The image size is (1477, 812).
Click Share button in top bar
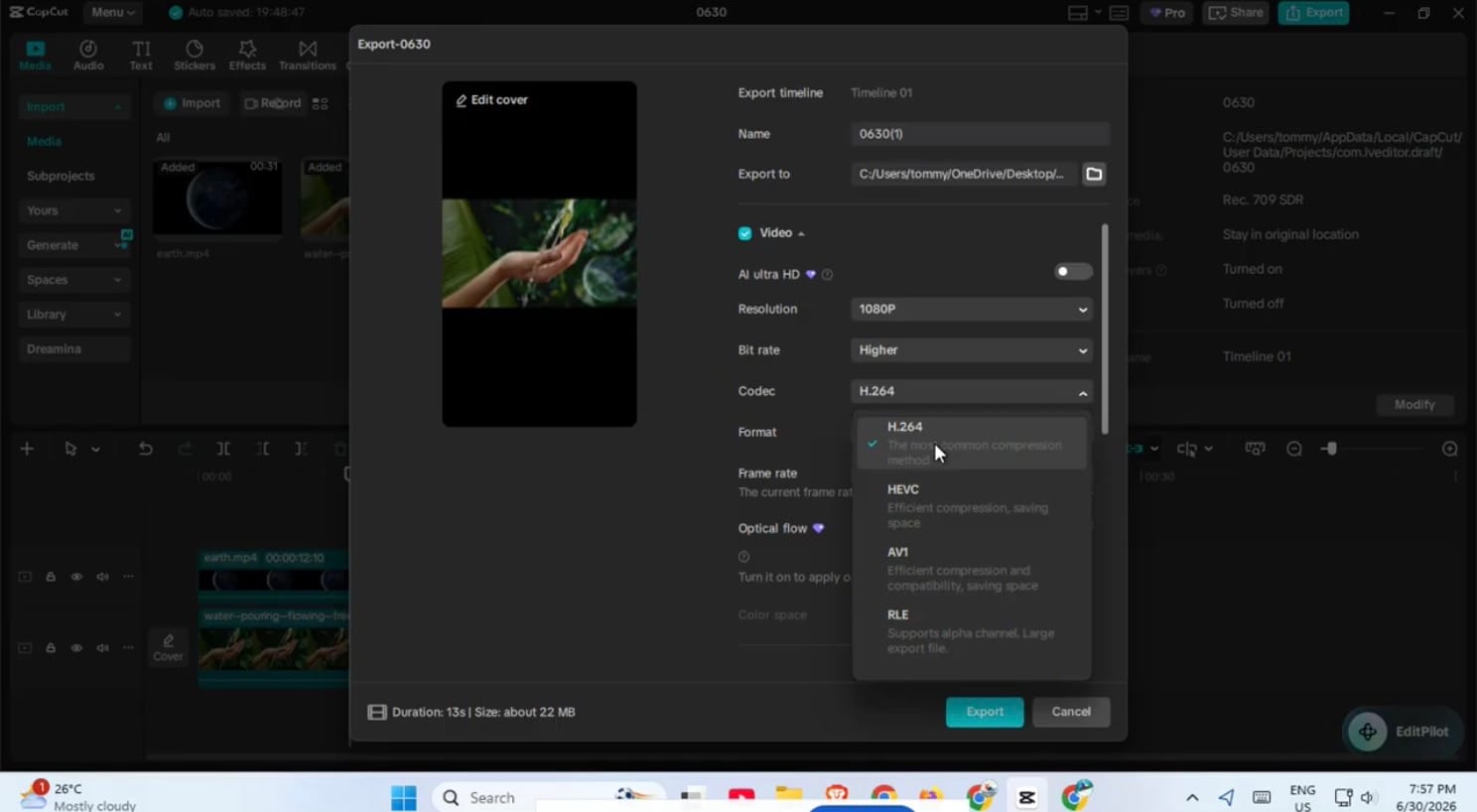pyautogui.click(x=1236, y=13)
